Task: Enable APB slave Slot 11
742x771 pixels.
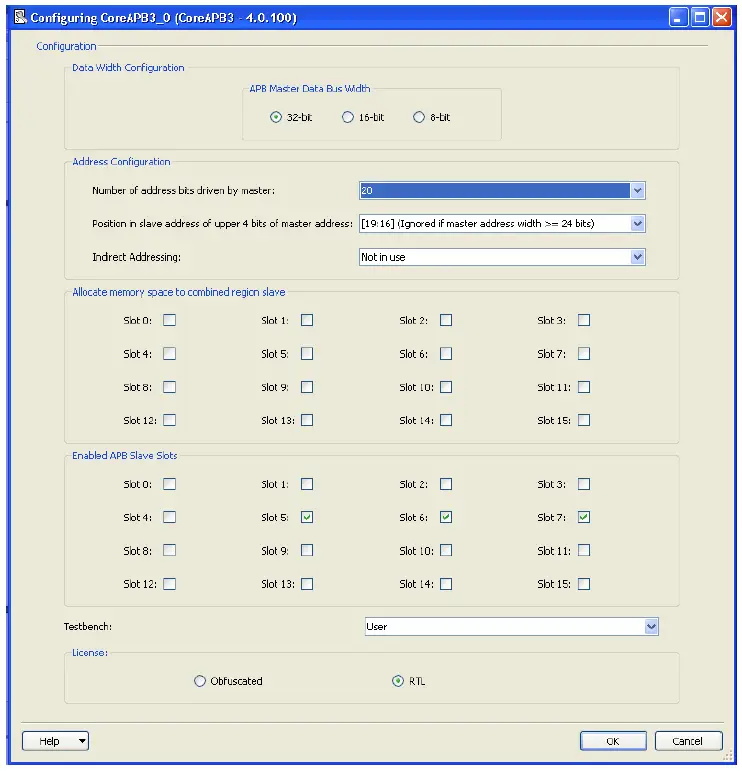Action: (x=584, y=550)
